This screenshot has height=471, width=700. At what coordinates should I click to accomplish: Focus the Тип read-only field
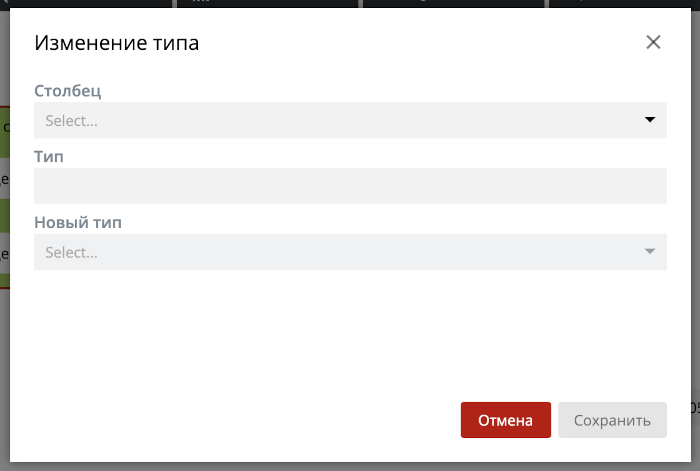coord(350,186)
